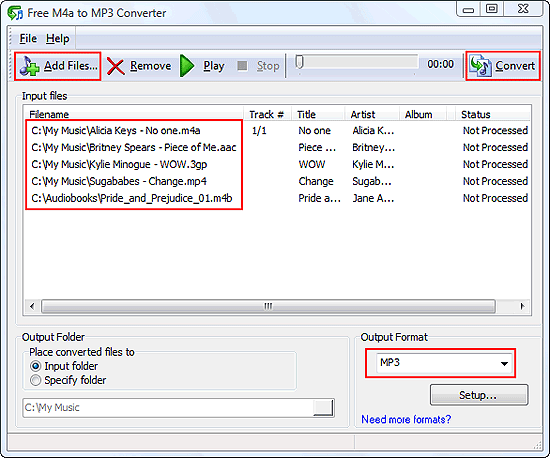Screen dimensions: 550x458
Task: Open the File menu
Action: point(28,38)
